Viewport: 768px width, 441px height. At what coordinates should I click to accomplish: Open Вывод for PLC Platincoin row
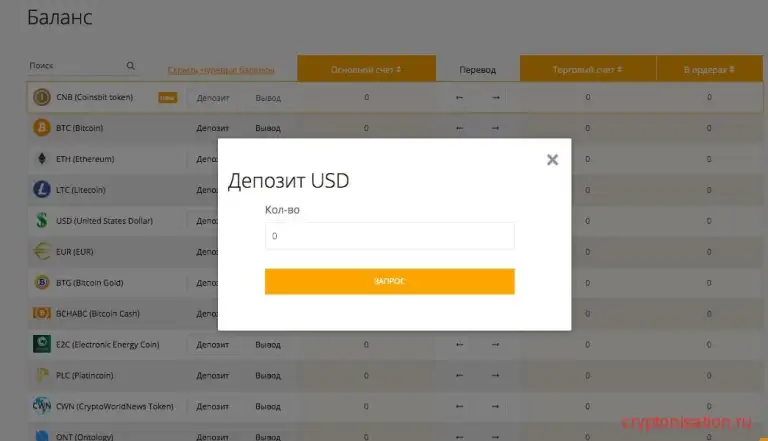tap(268, 376)
